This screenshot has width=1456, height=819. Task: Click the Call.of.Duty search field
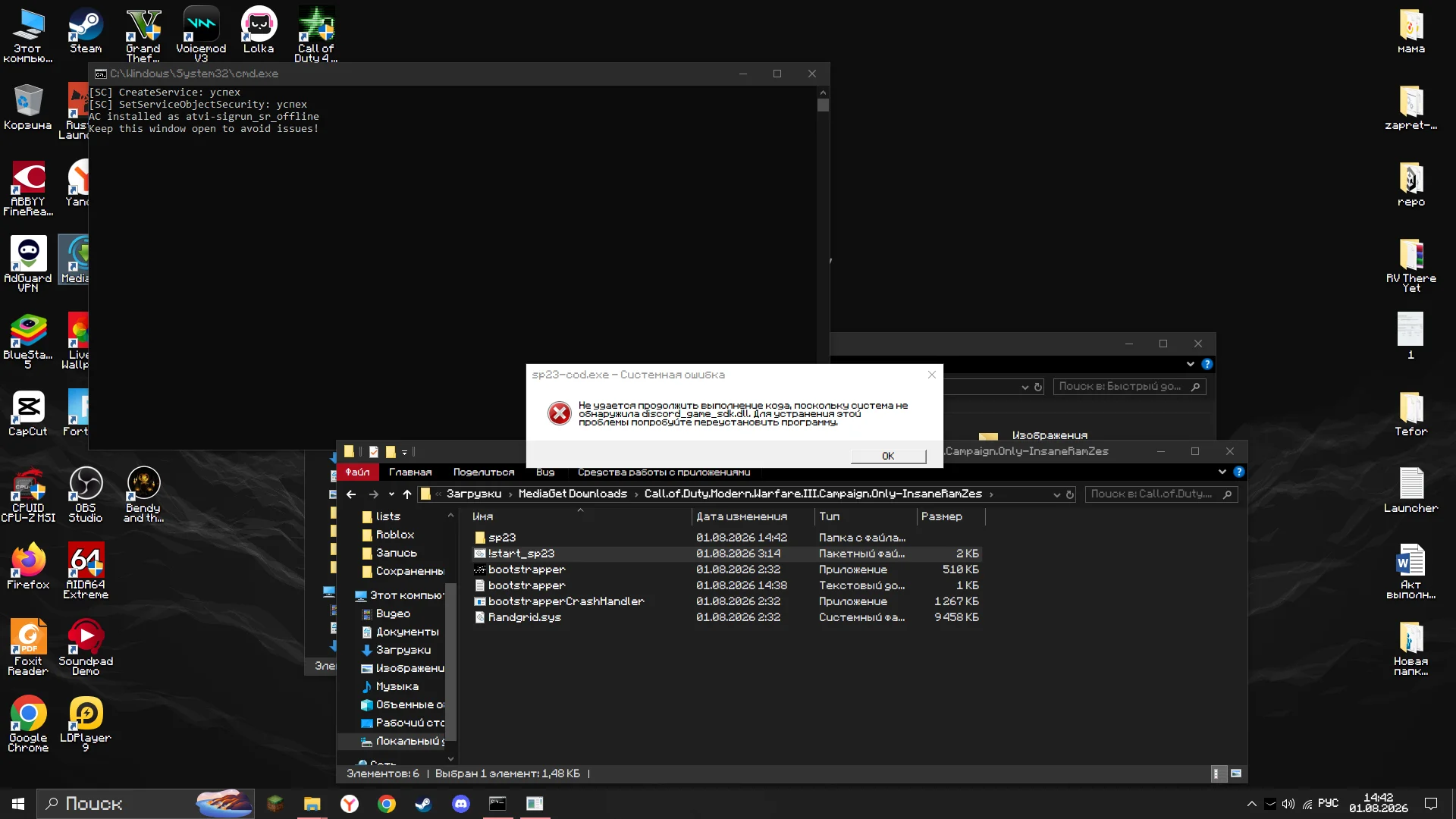tap(1161, 494)
